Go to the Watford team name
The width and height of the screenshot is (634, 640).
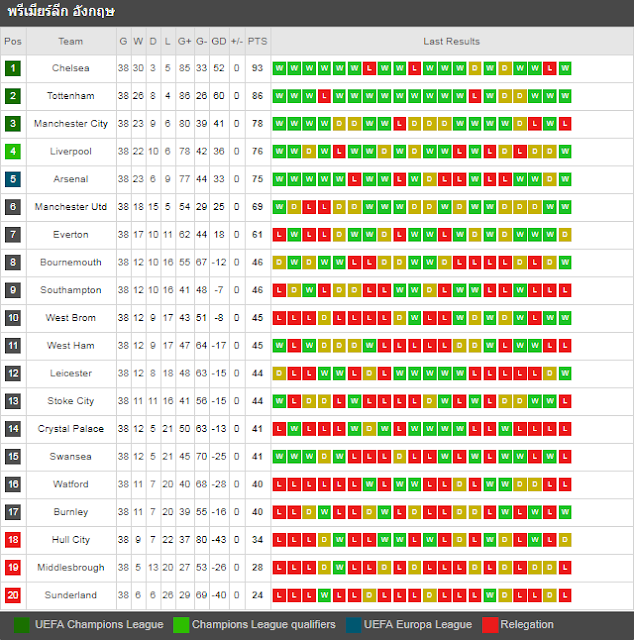click(x=71, y=484)
